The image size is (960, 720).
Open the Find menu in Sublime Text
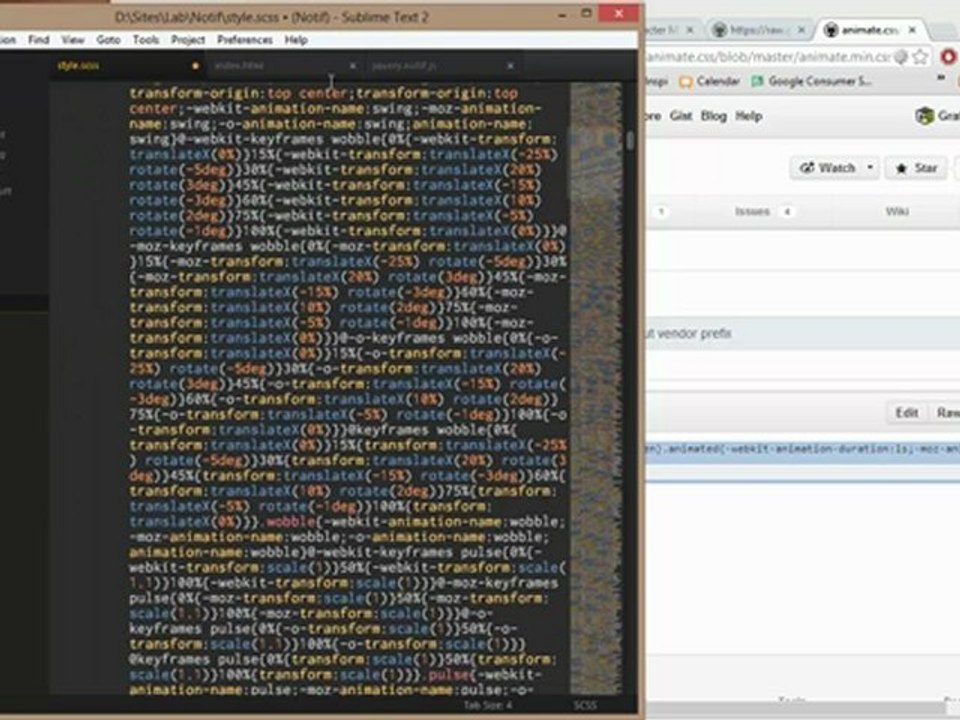click(39, 40)
